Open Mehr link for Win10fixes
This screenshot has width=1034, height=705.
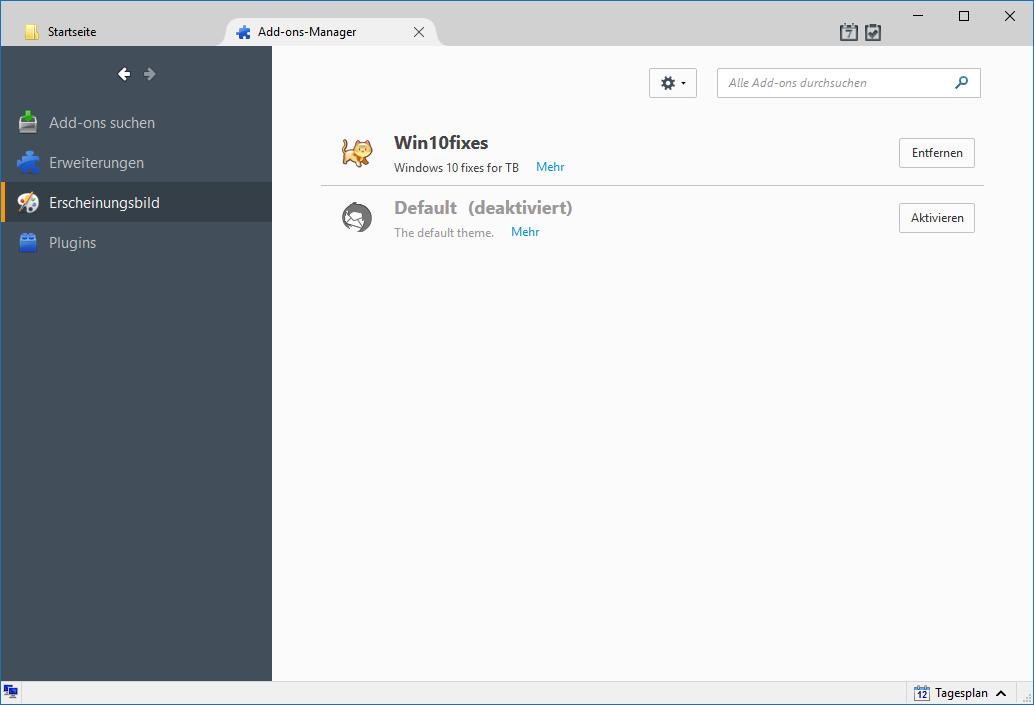pyautogui.click(x=550, y=167)
